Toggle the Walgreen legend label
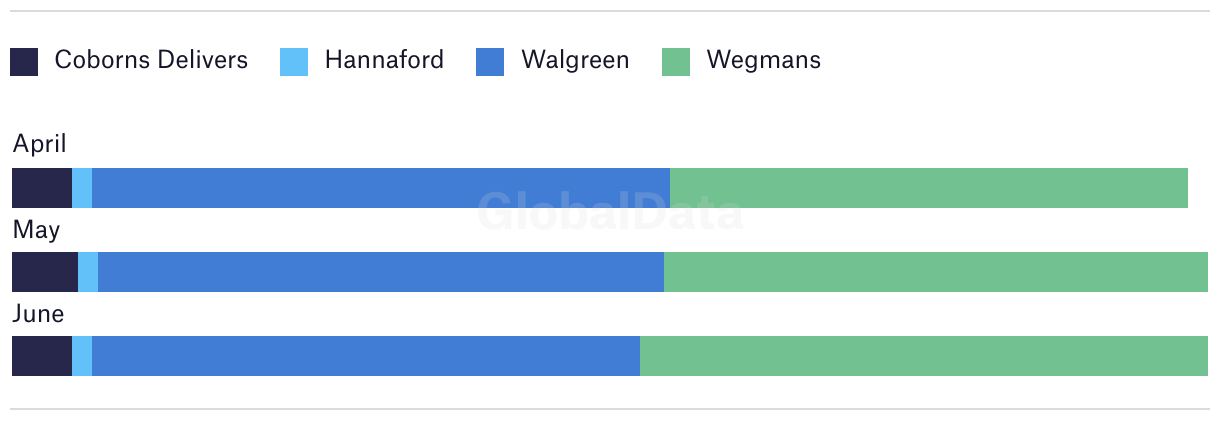This screenshot has width=1220, height=422. pyautogui.click(x=575, y=60)
